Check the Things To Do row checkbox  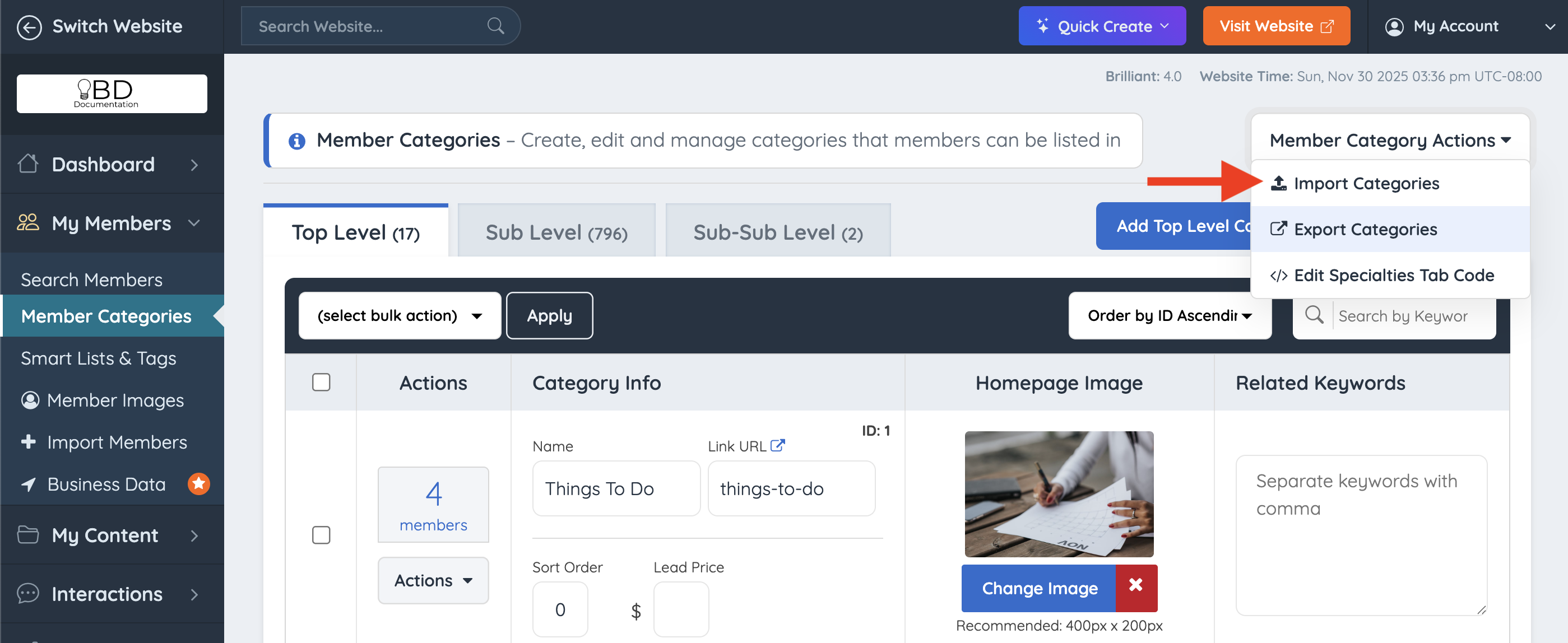click(x=321, y=535)
